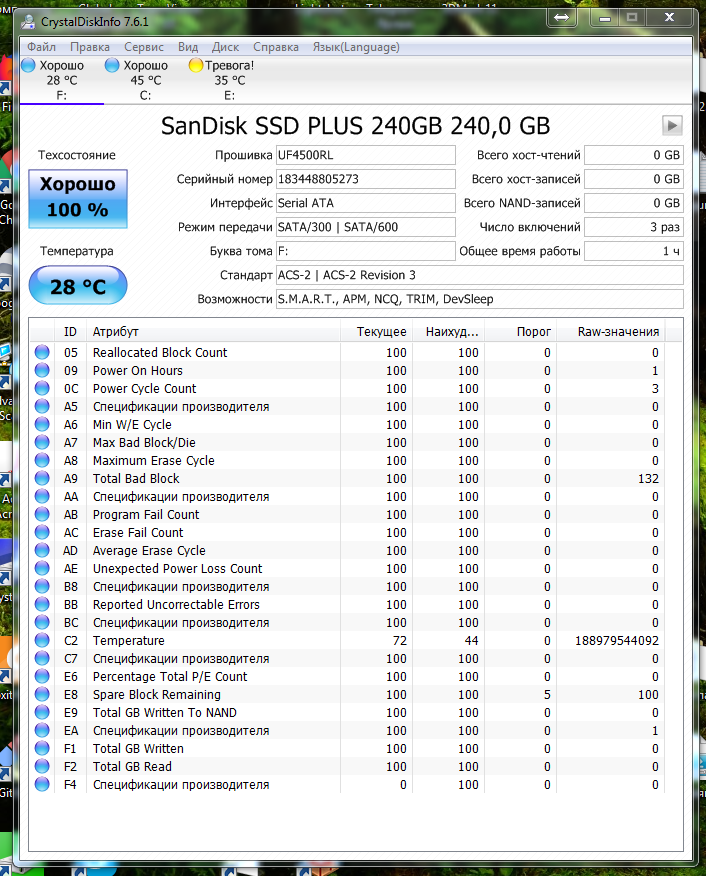
Task: Click the Атрибут column header
Action: click(x=213, y=332)
